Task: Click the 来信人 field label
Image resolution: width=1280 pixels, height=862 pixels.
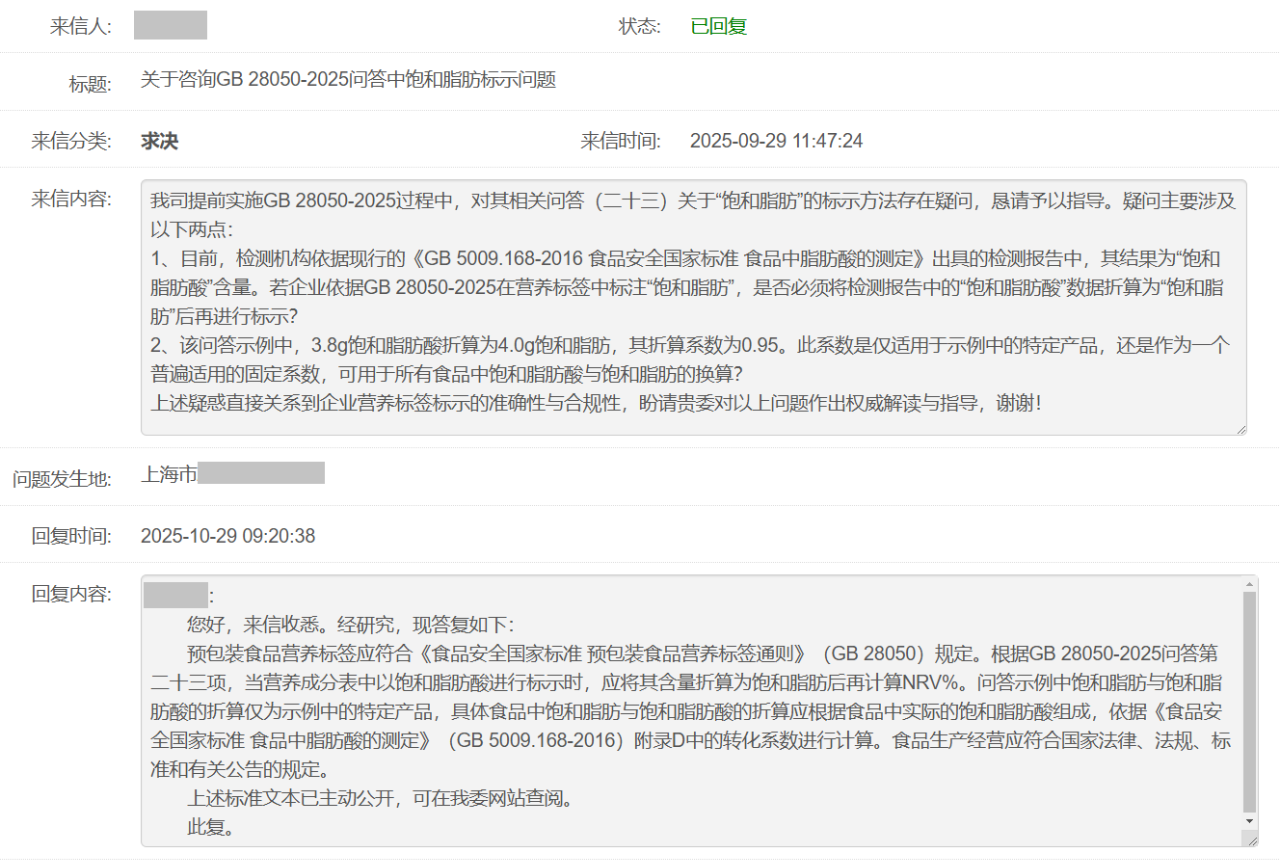Action: (81, 26)
